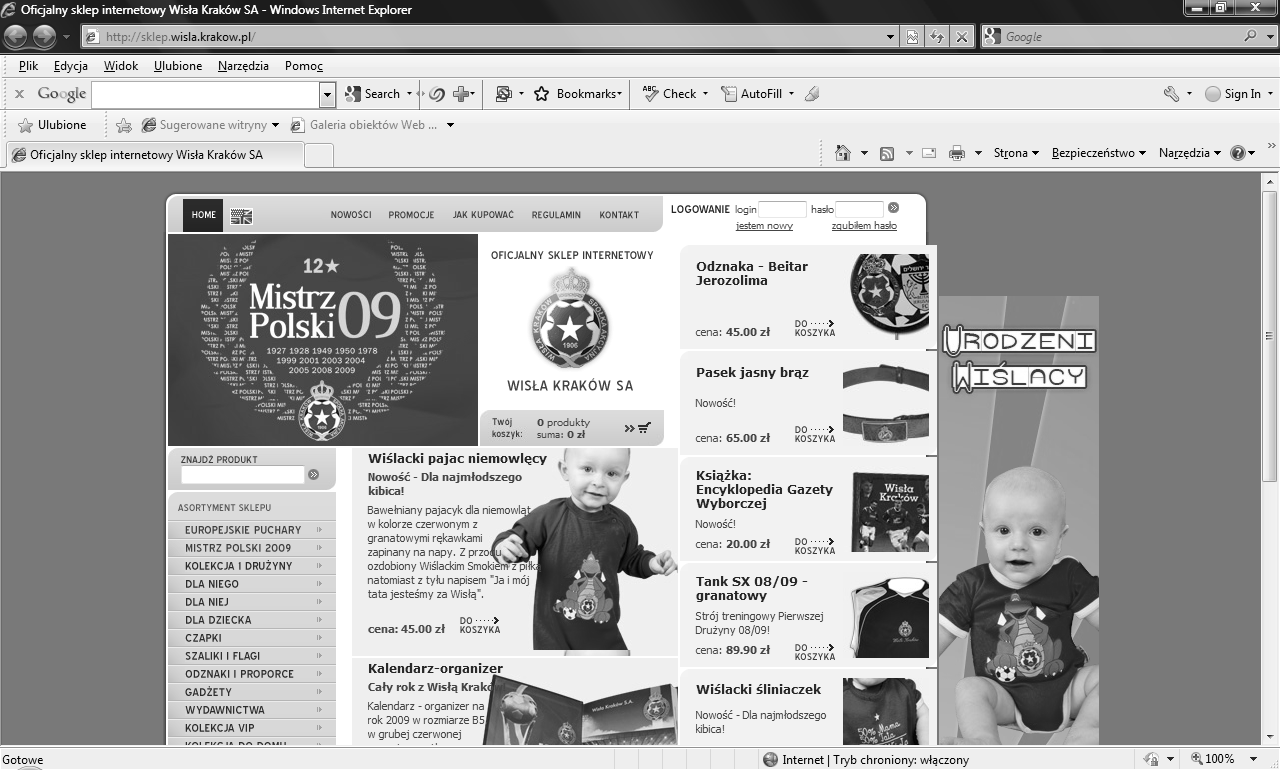Submit product search with the arrow button
Viewport: 1280px width, 770px height.
point(314,474)
